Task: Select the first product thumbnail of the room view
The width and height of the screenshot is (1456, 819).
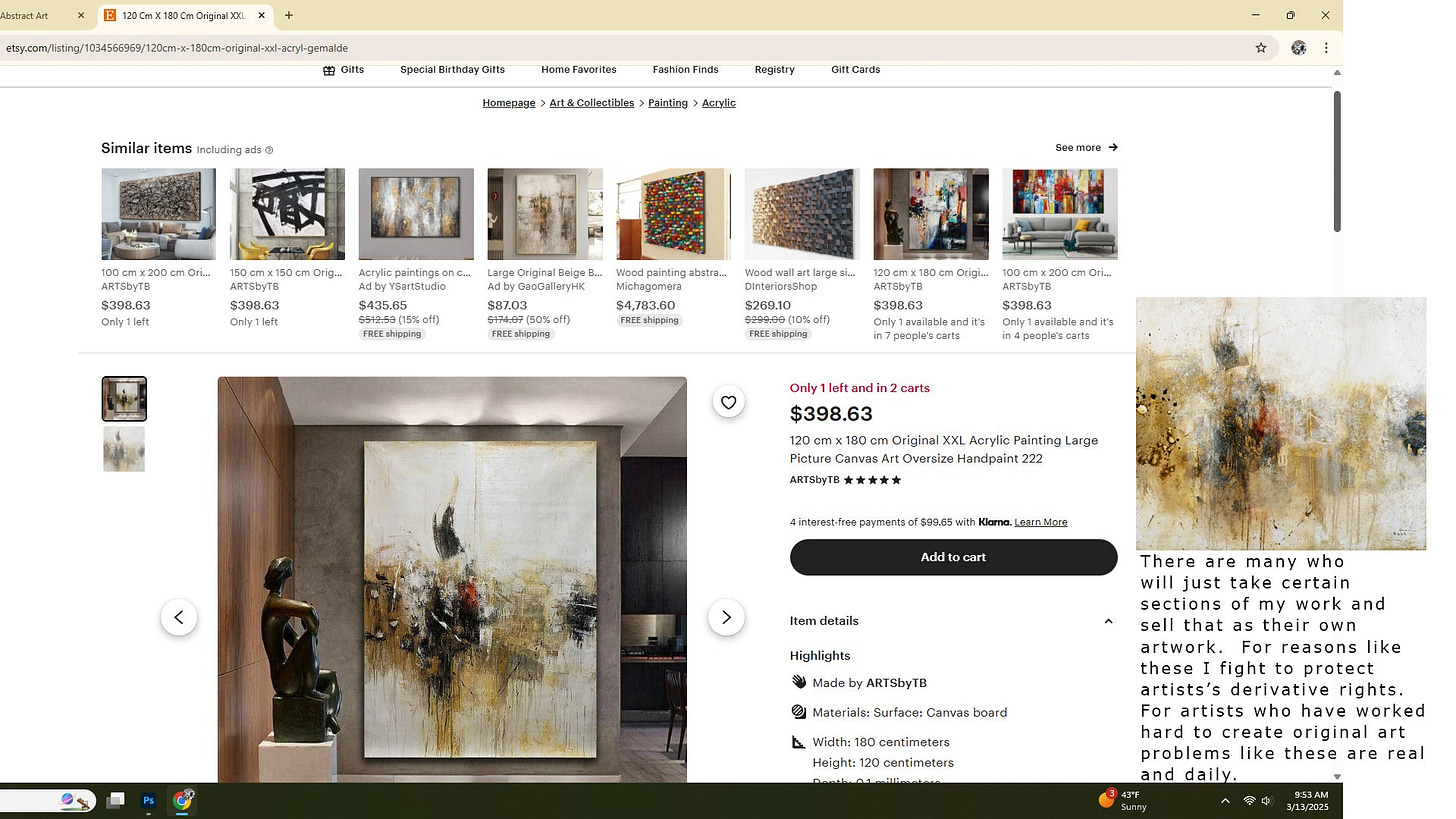Action: click(124, 399)
